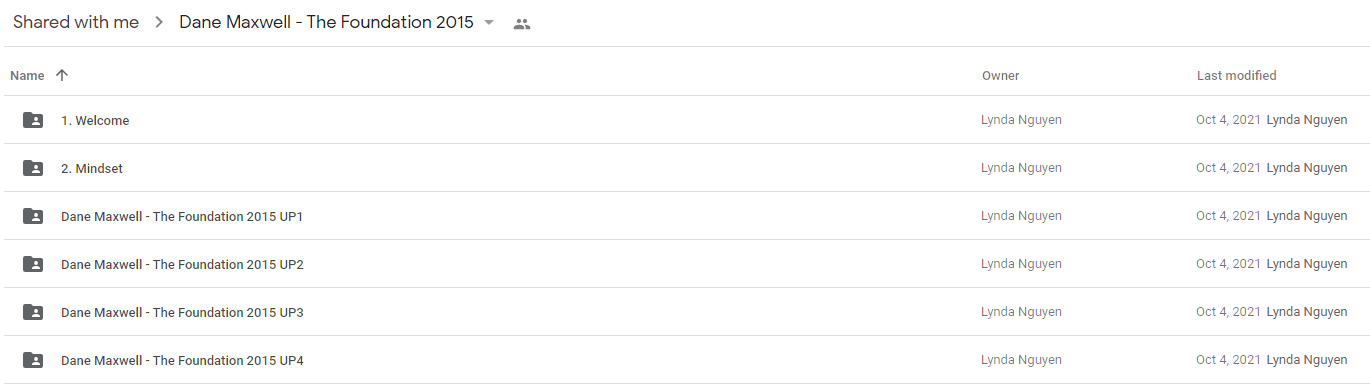Select the Foundation 2015 UP3 folder icon

click(x=33, y=312)
